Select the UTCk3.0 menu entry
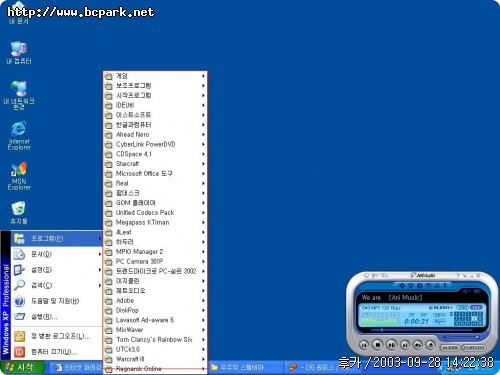The height and width of the screenshot is (375, 500). (x=155, y=349)
